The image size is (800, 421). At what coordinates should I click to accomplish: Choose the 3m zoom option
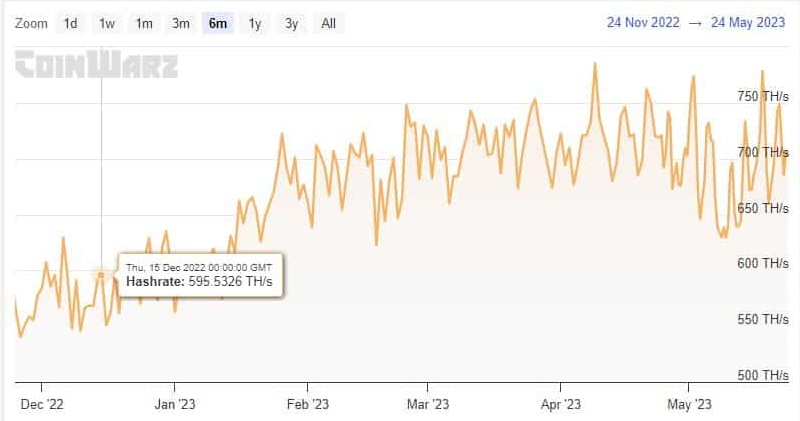click(181, 23)
